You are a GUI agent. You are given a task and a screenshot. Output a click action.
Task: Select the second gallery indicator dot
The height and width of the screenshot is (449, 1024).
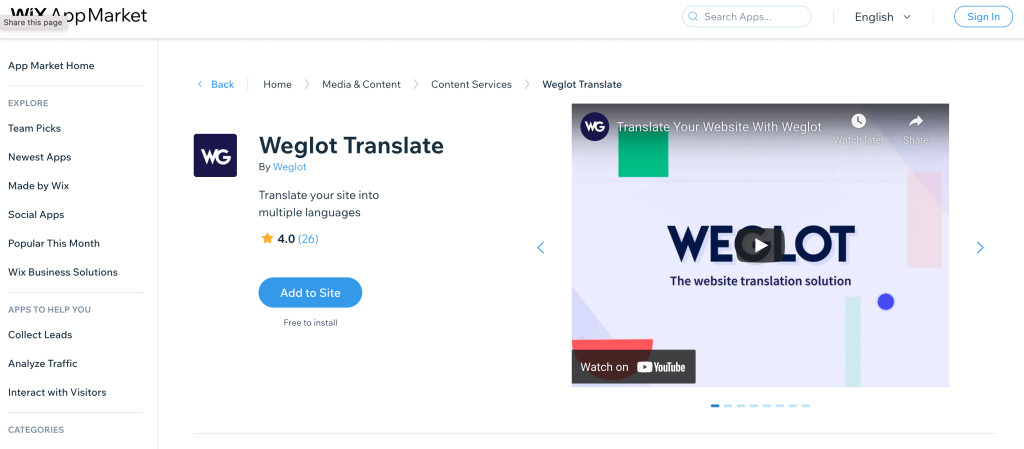pyautogui.click(x=728, y=406)
